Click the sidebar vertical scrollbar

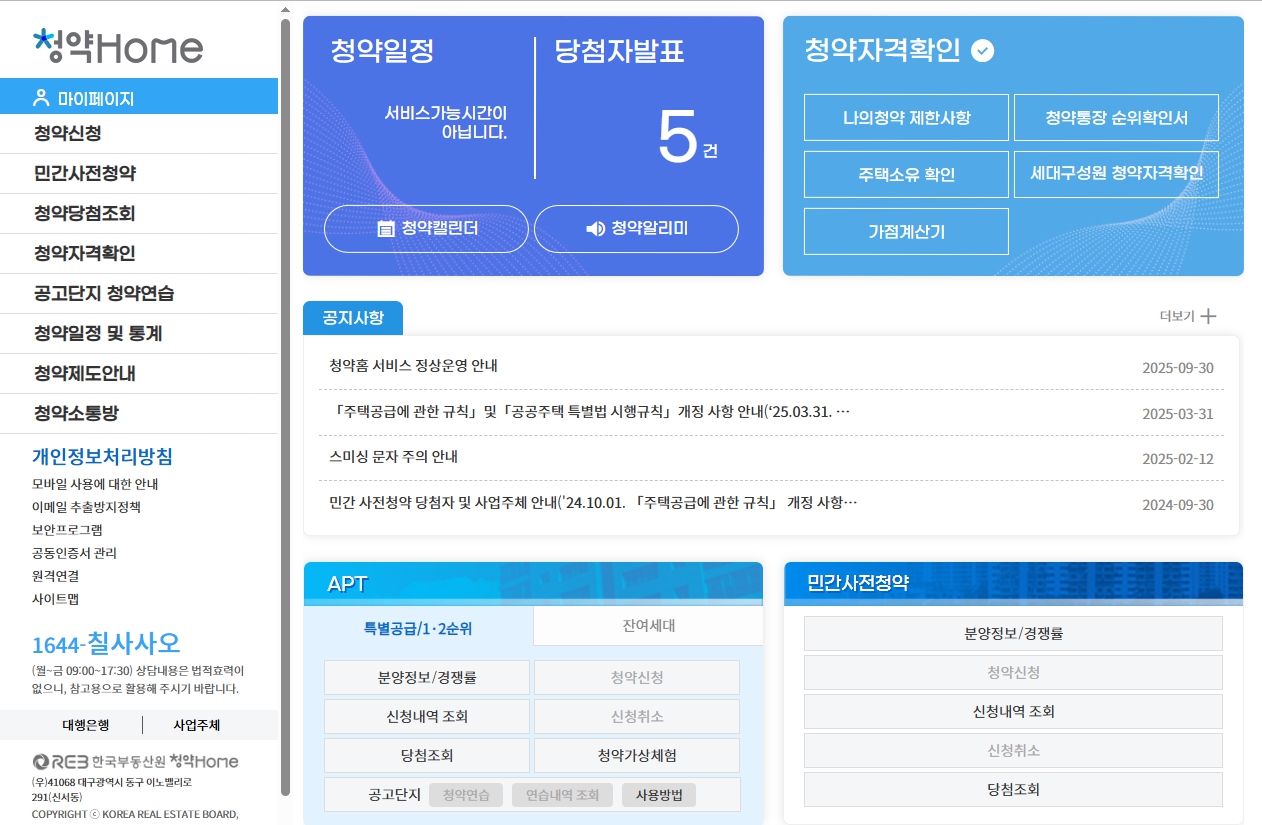[285, 405]
